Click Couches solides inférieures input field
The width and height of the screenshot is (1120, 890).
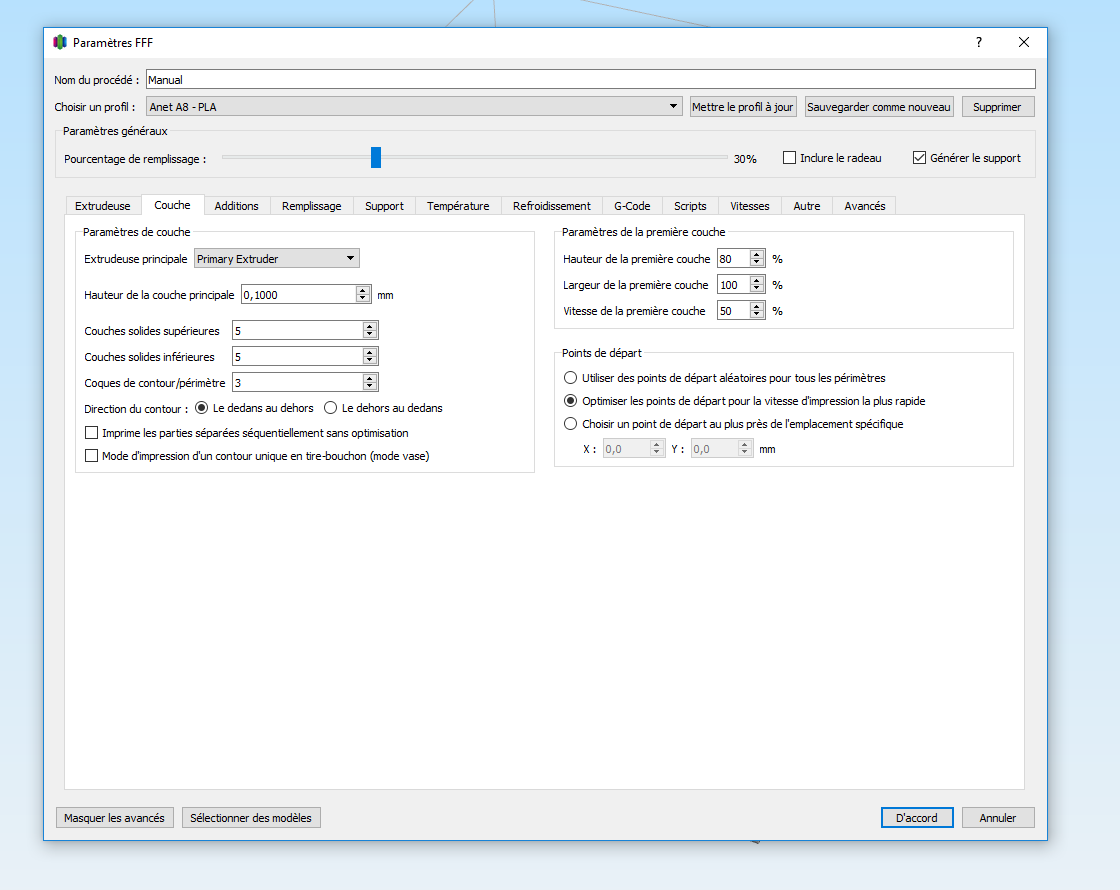[297, 356]
